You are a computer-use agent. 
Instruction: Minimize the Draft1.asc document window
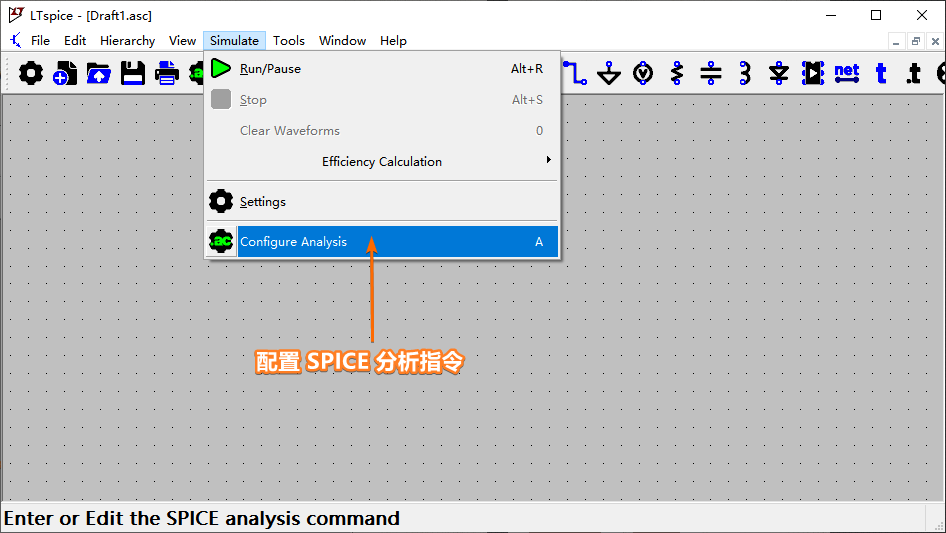pyautogui.click(x=896, y=42)
